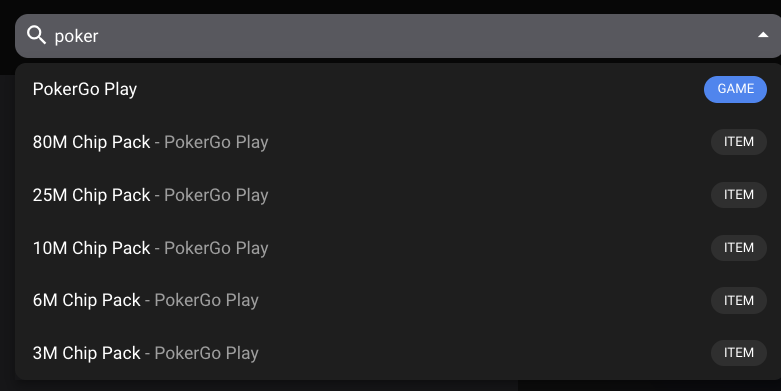Click PokerGo Play text beside 25M Chip Pack

(x=216, y=195)
